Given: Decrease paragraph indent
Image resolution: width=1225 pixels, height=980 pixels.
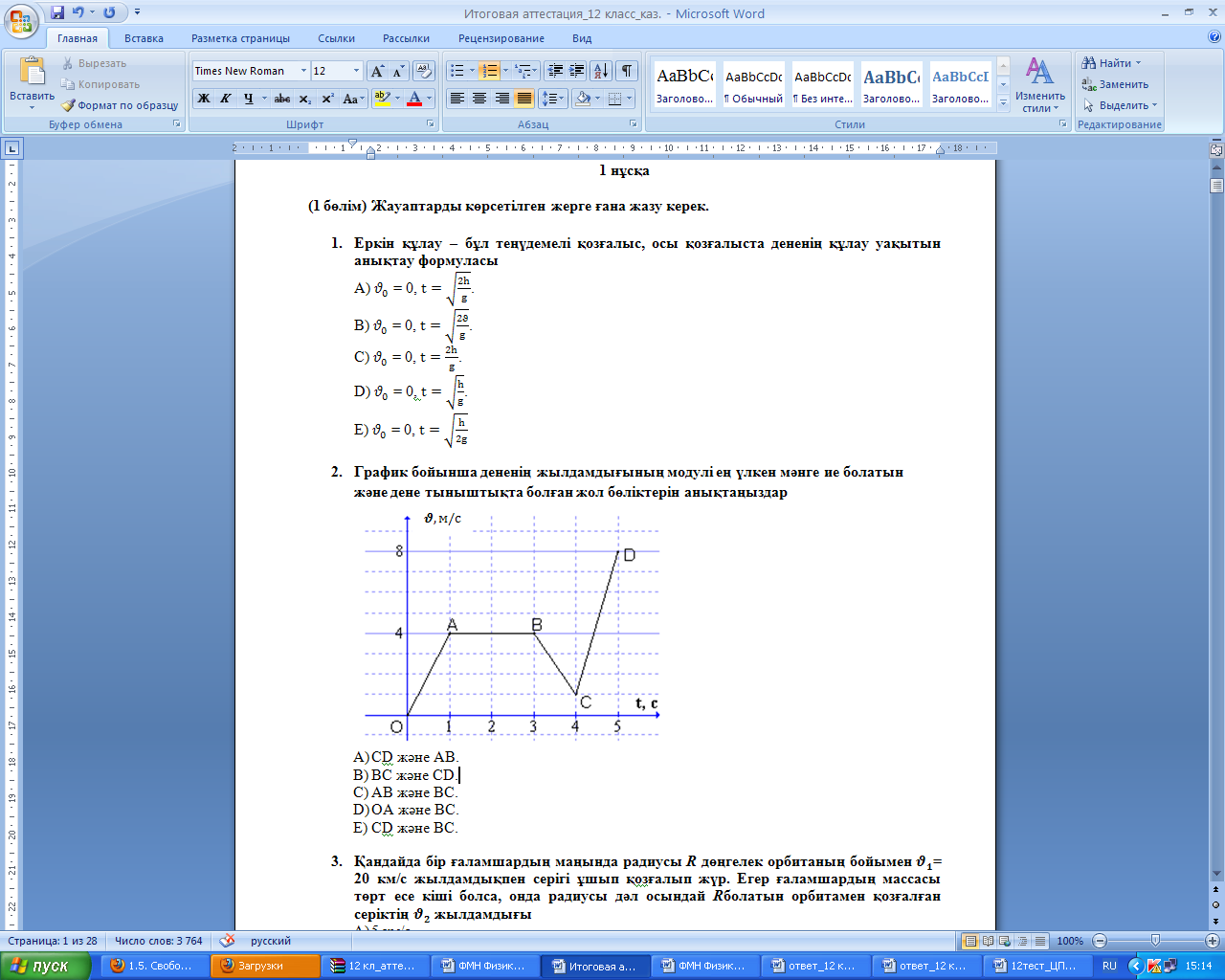Looking at the screenshot, I should [555, 71].
